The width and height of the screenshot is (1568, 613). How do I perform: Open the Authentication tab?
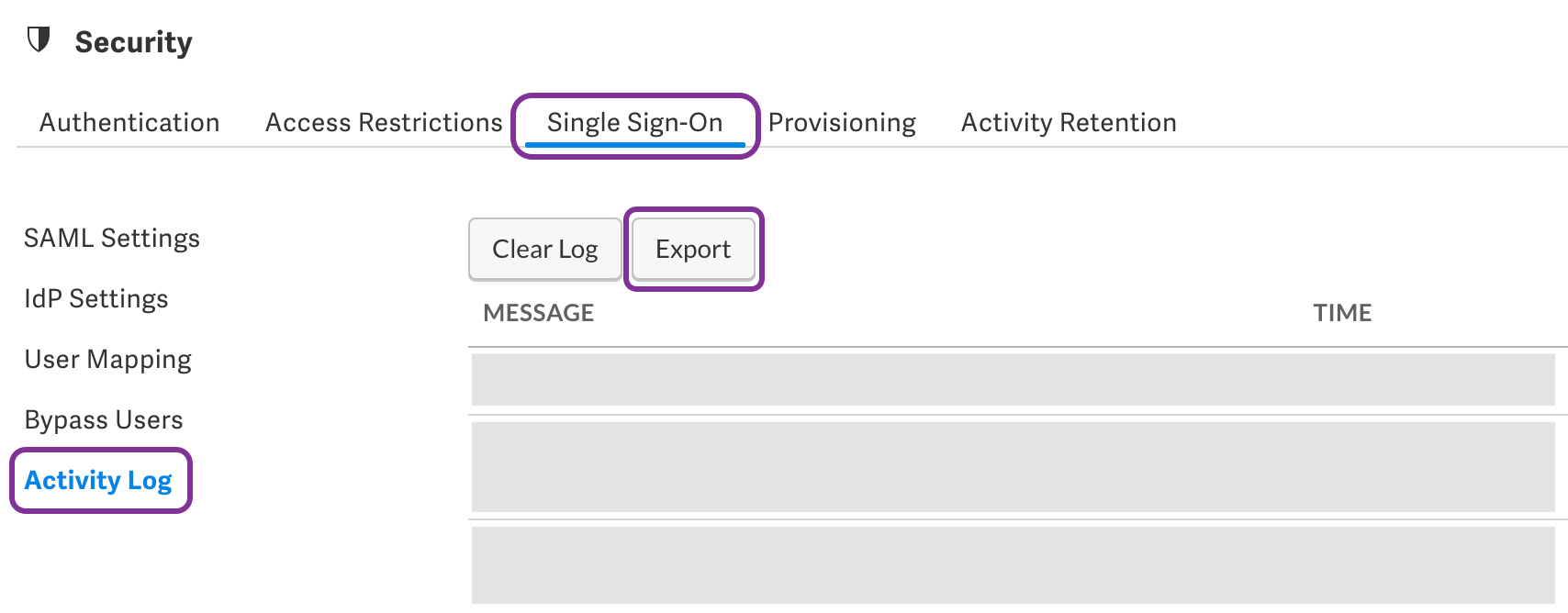(x=129, y=123)
